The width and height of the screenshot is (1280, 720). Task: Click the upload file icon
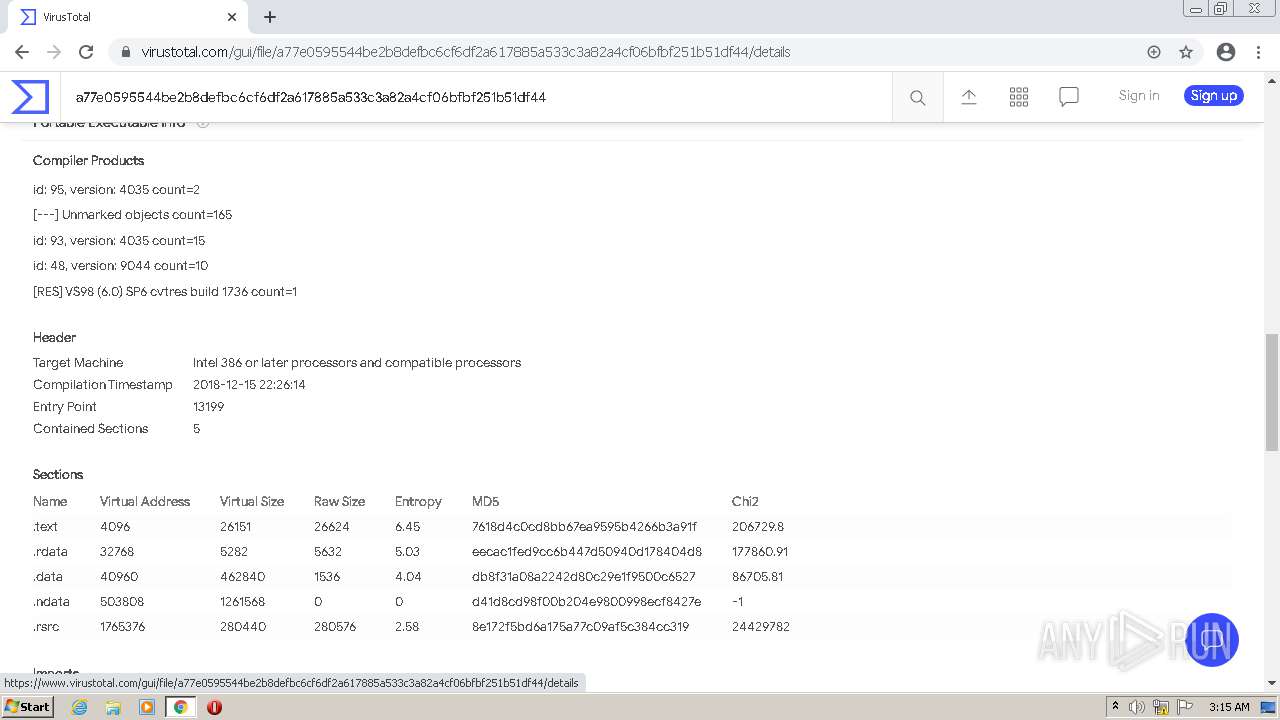(x=969, y=97)
